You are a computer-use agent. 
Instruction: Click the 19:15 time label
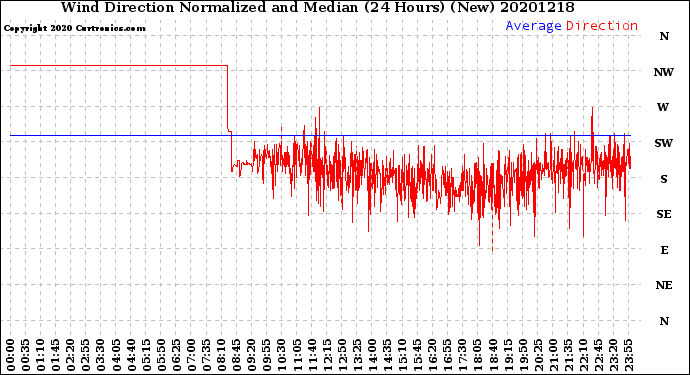pos(507,356)
